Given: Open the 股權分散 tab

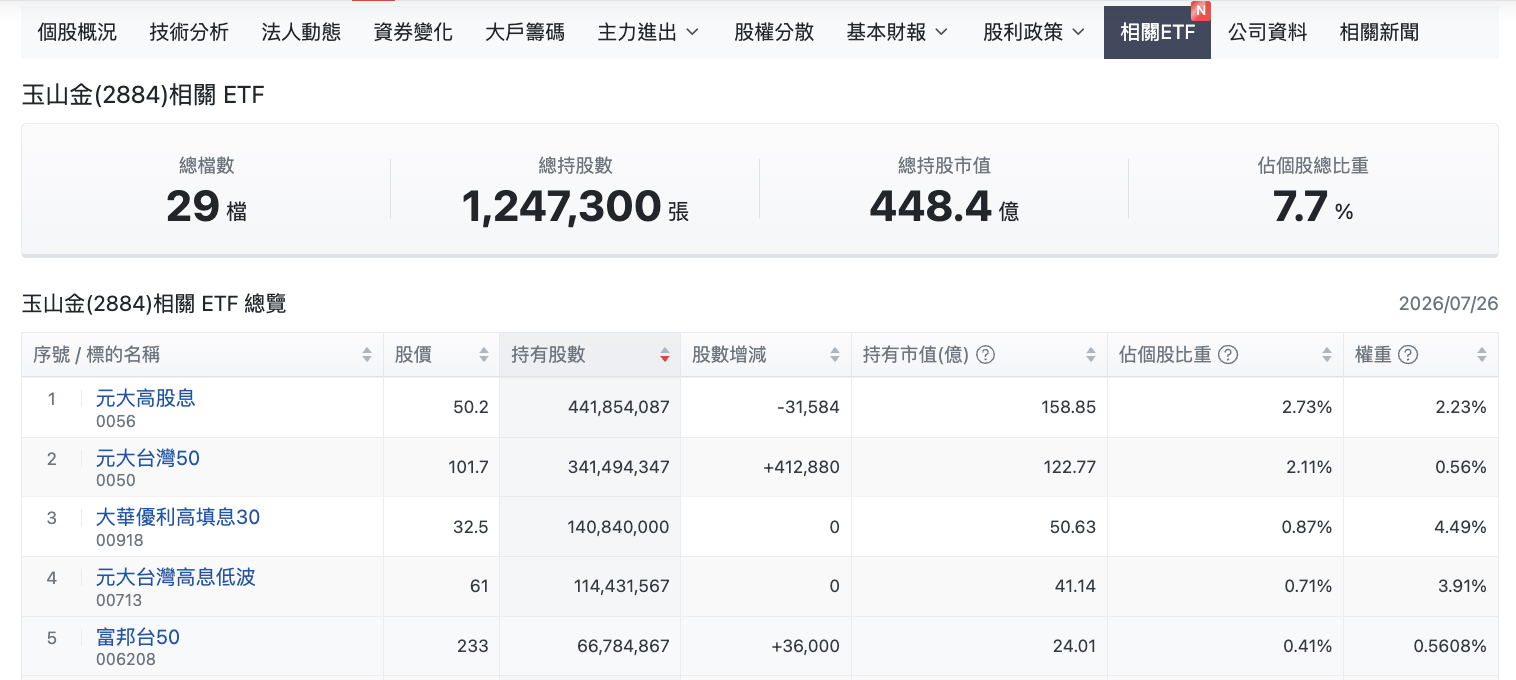Looking at the screenshot, I should [x=774, y=32].
